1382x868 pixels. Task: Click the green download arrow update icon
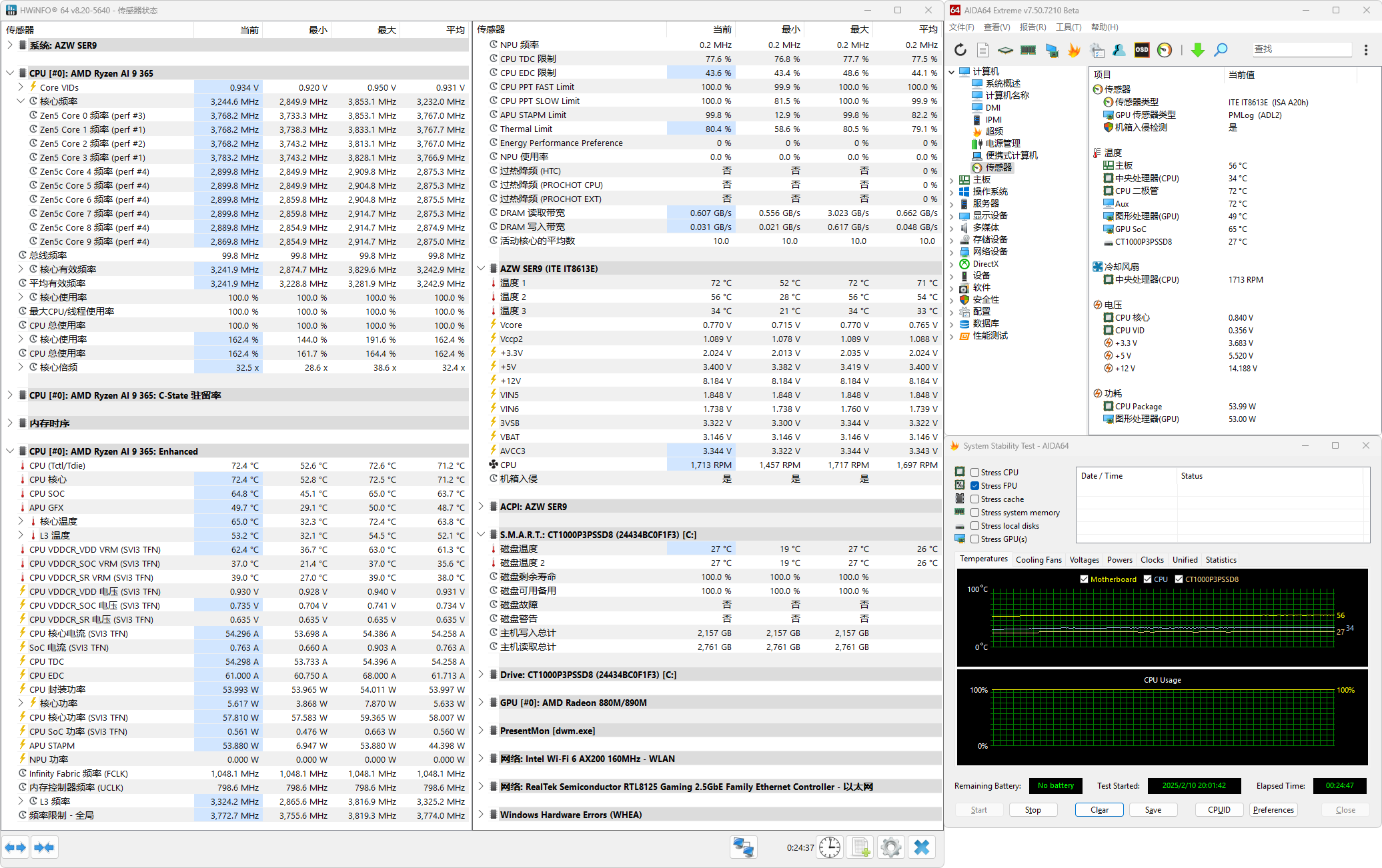coord(1197,50)
